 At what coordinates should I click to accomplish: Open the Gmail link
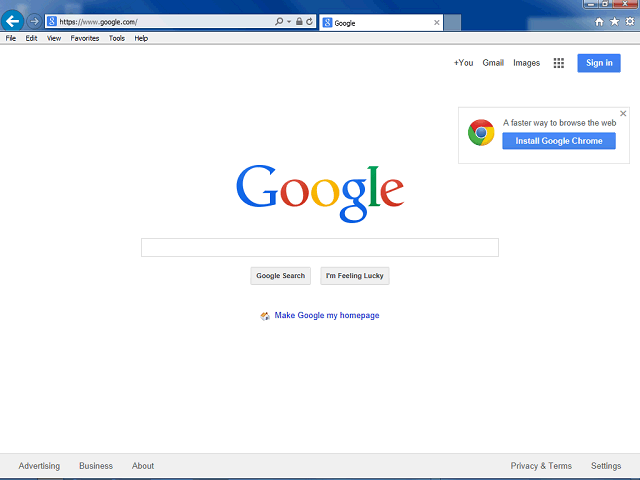tap(493, 63)
